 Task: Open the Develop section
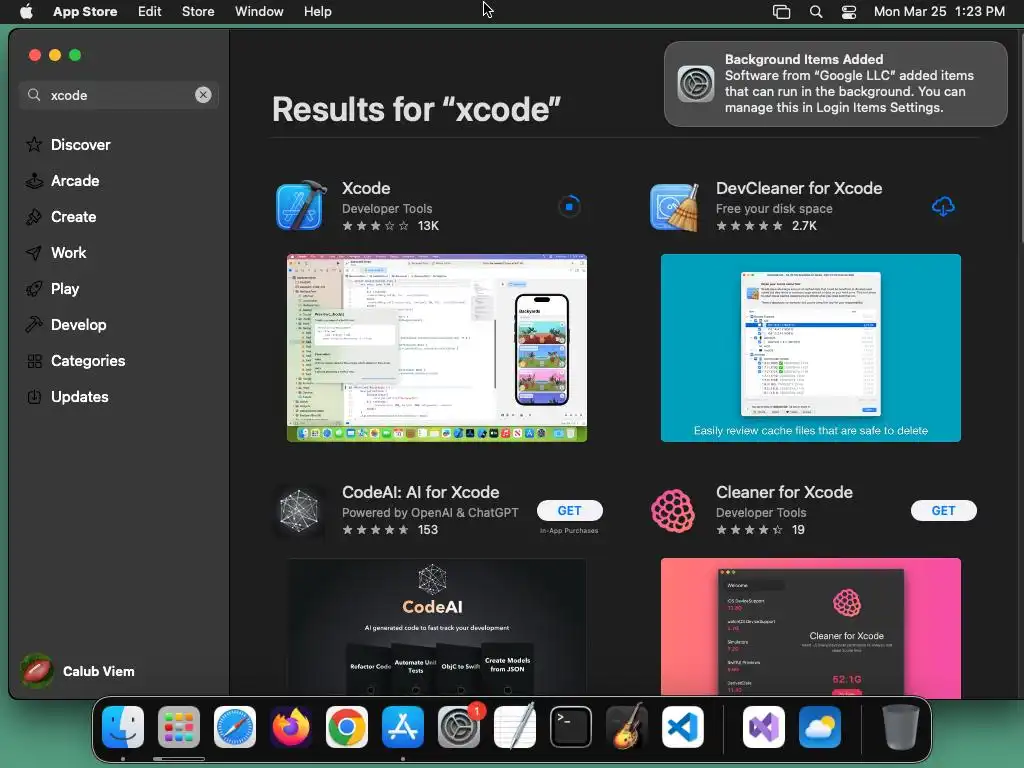click(66, 325)
